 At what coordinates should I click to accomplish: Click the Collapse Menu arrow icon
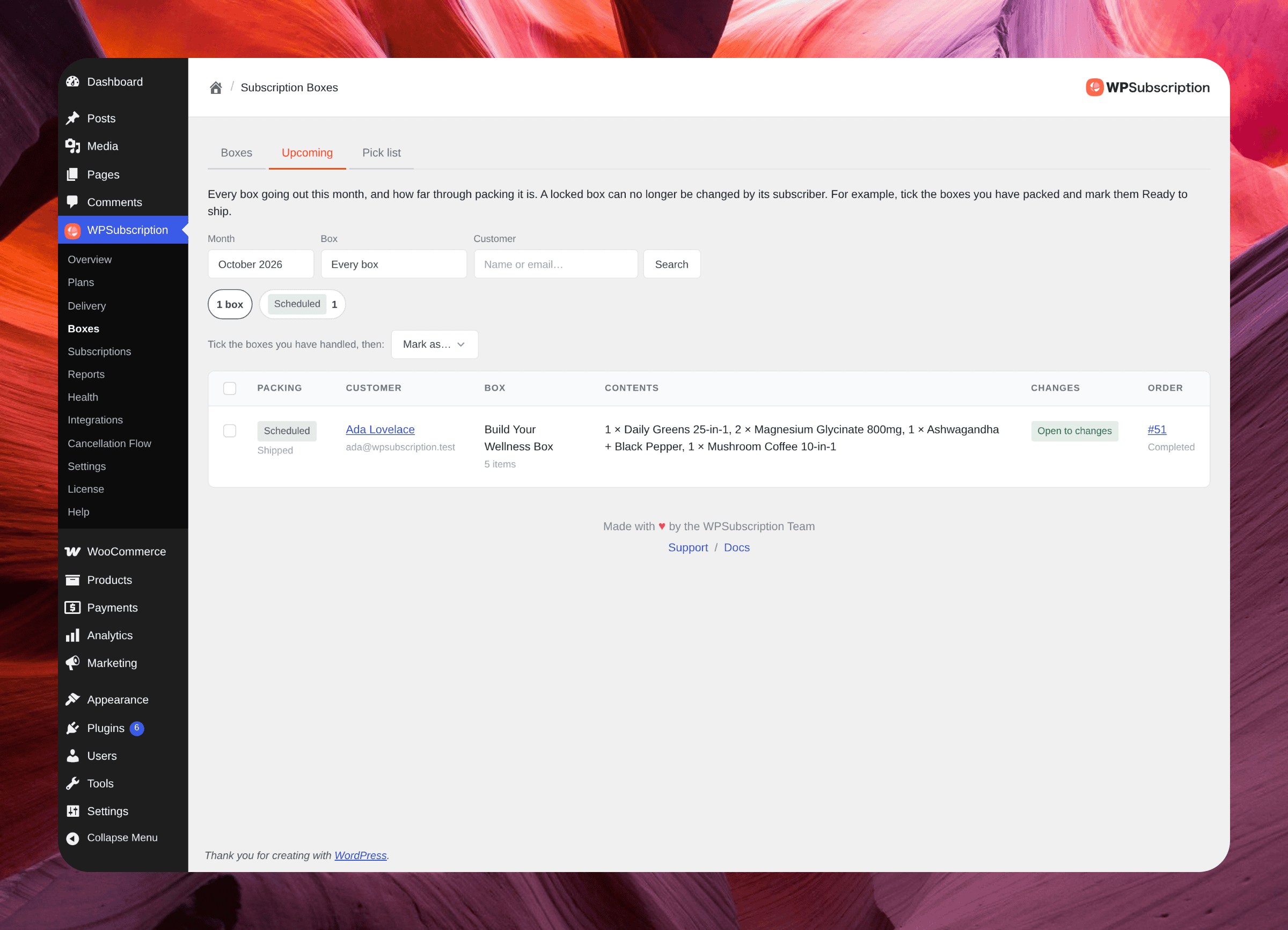point(72,838)
